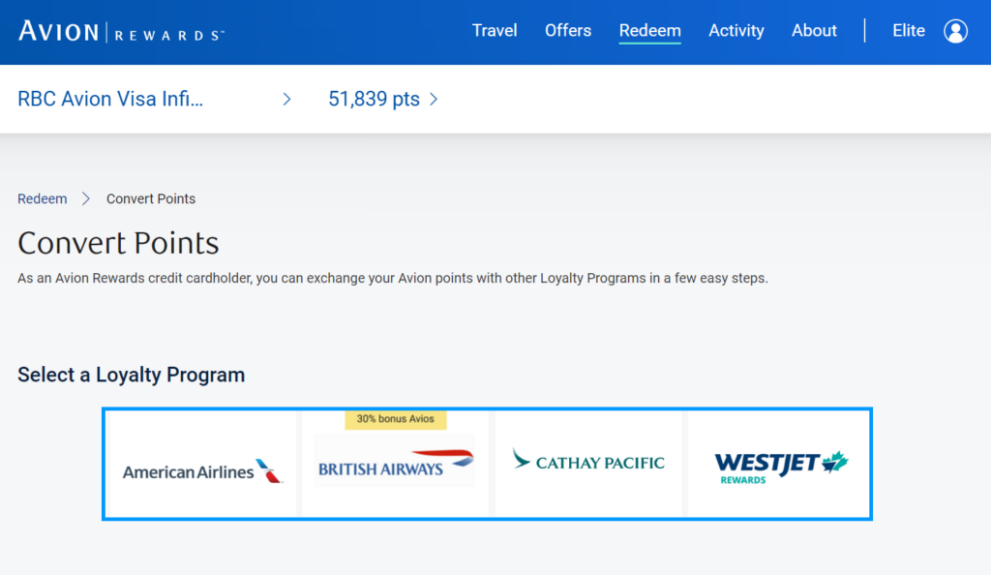Image resolution: width=991 pixels, height=575 pixels.
Task: Click the Avion Rewards logo
Action: pyautogui.click(x=121, y=31)
